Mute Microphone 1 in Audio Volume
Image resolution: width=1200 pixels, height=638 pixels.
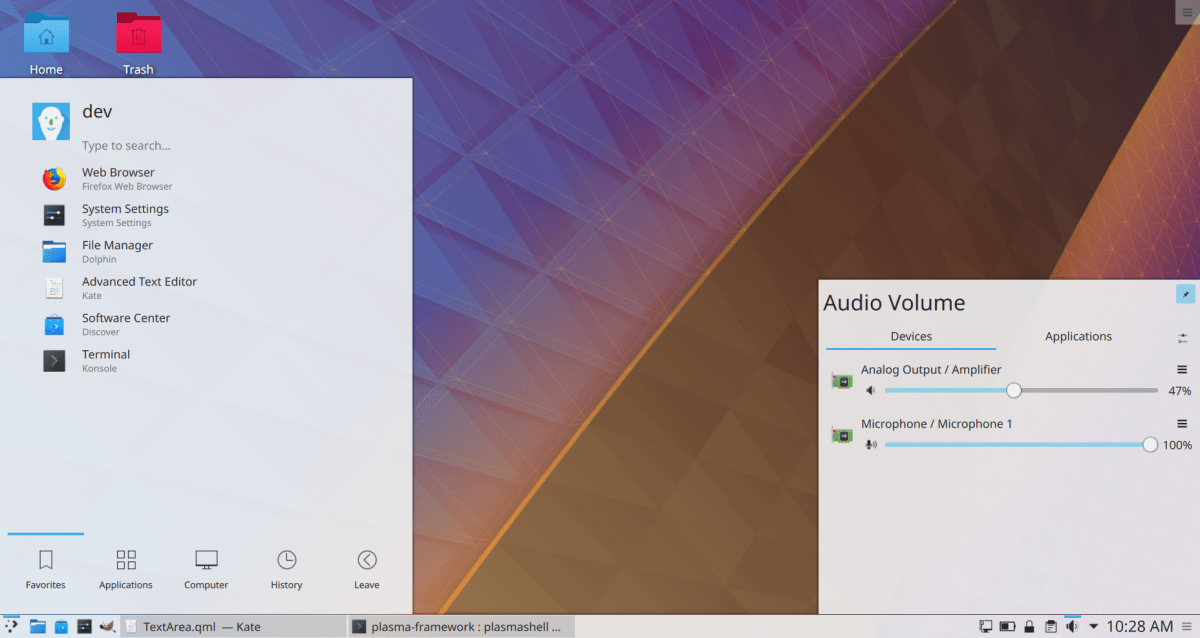click(870, 444)
